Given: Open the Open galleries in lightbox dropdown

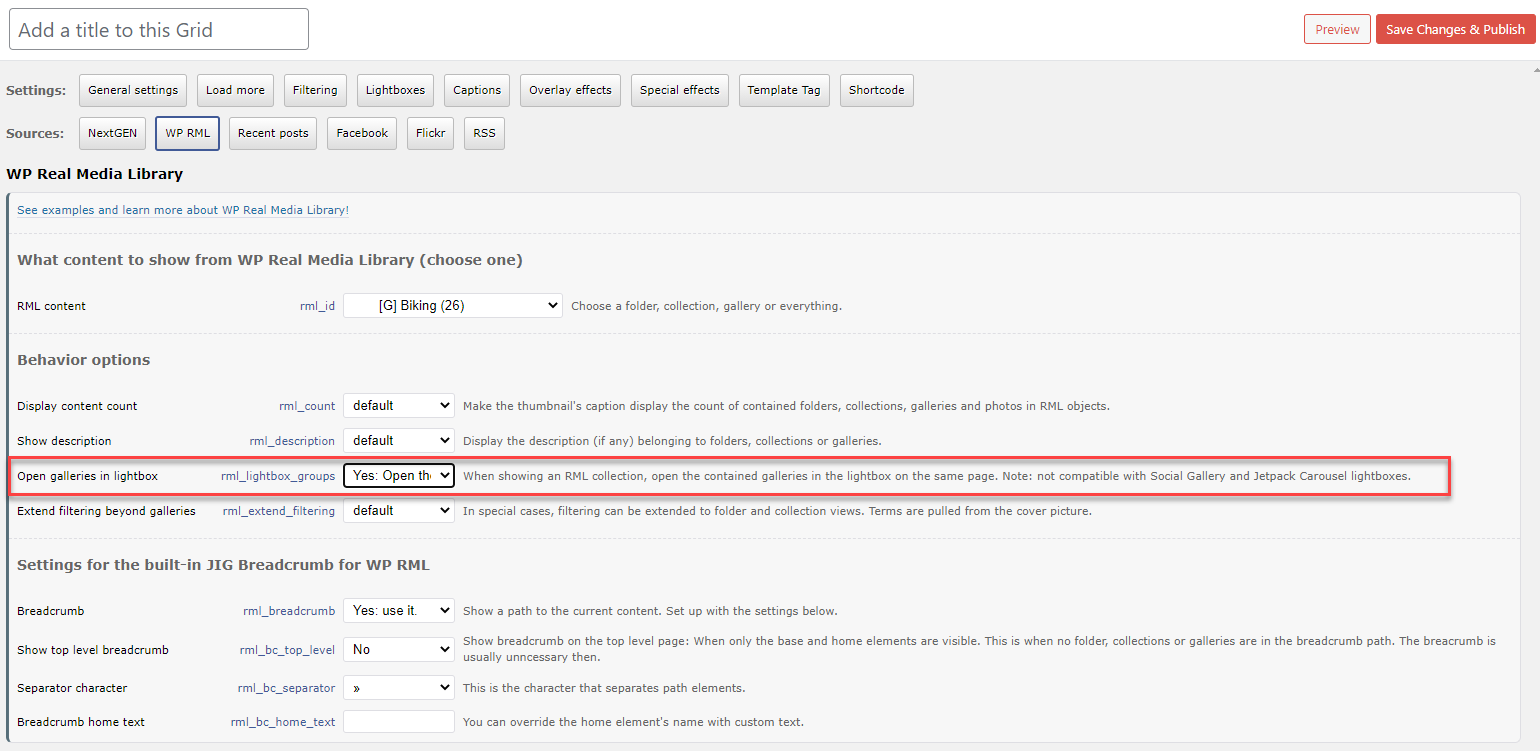Looking at the screenshot, I should [399, 476].
